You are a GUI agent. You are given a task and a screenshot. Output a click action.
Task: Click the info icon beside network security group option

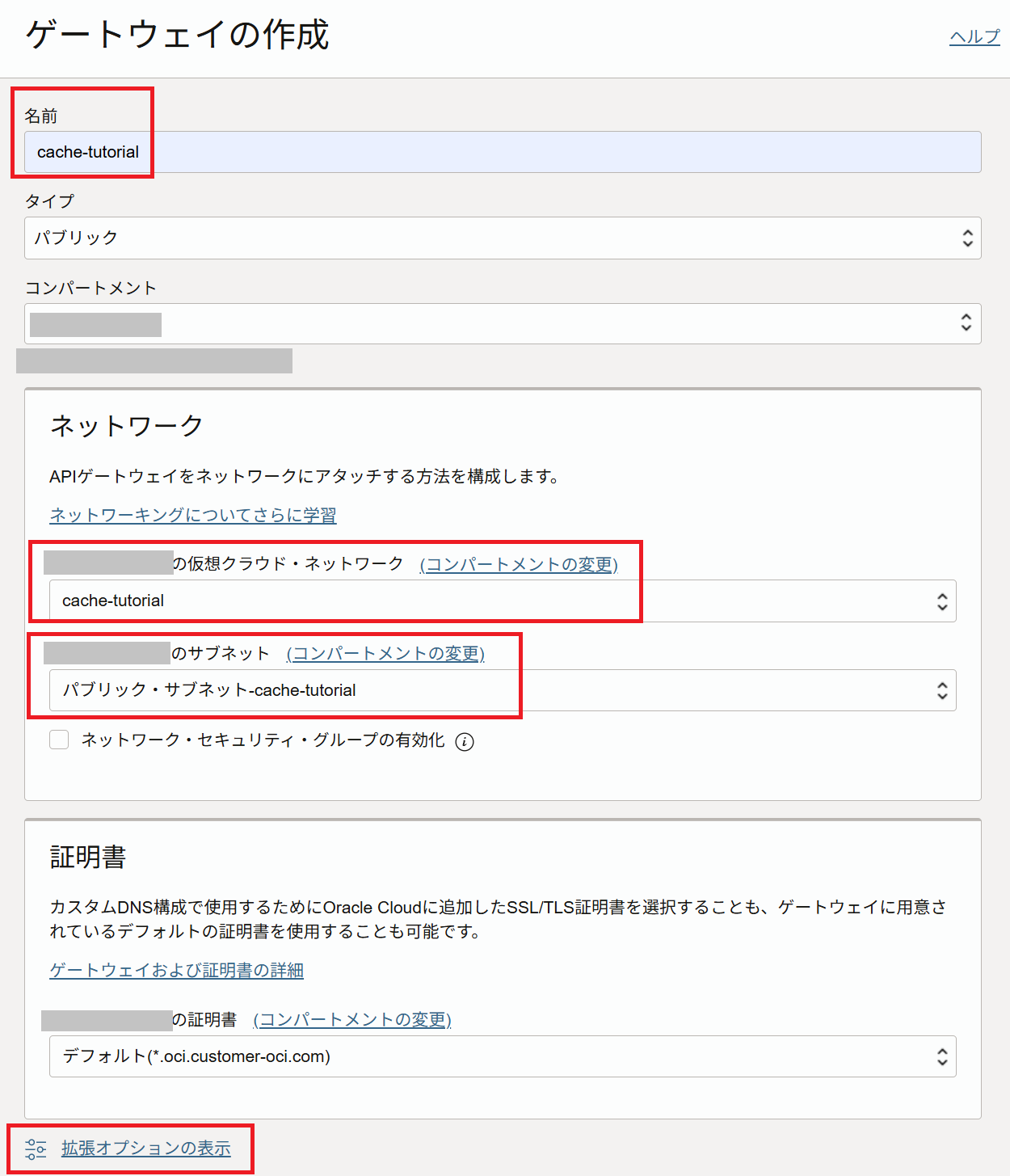click(x=465, y=741)
